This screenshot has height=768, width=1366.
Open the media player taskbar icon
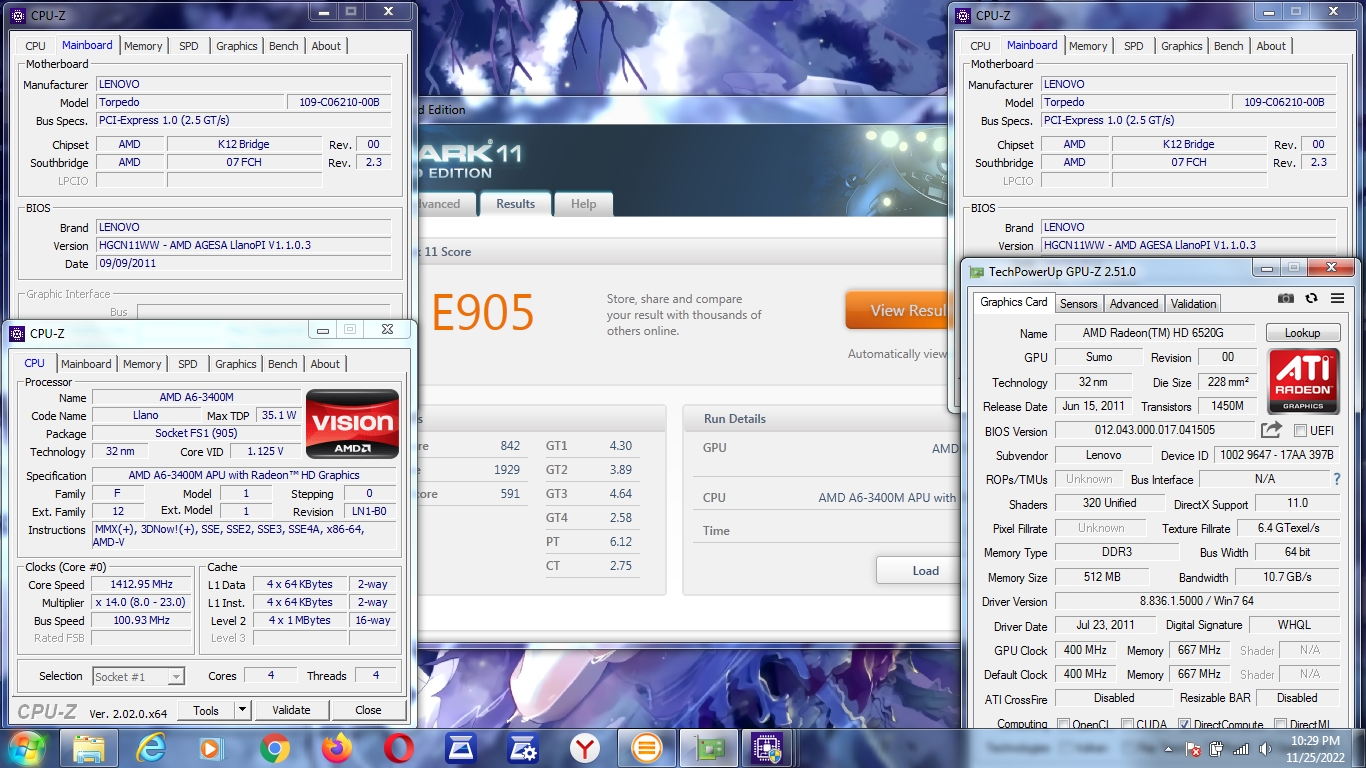[213, 748]
